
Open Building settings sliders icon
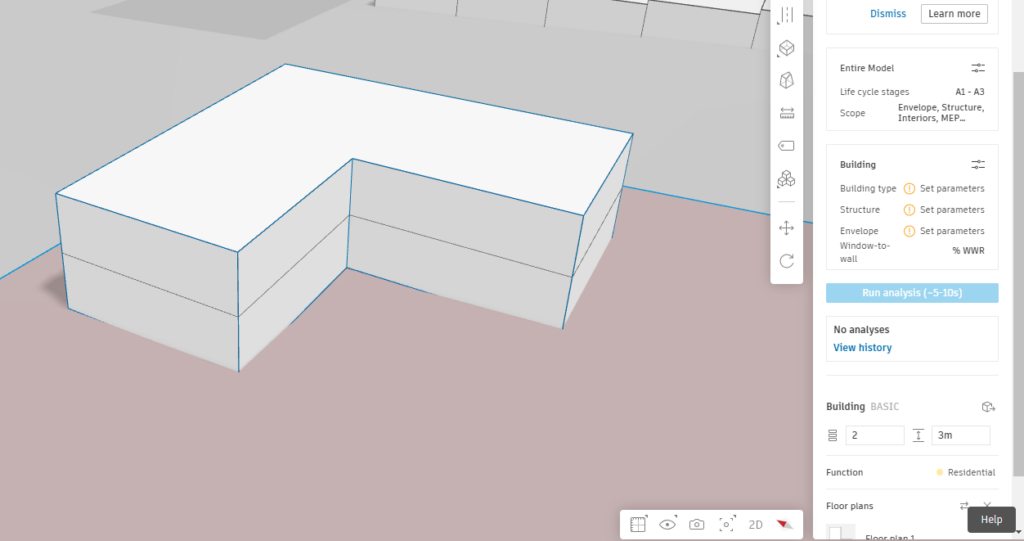978,165
